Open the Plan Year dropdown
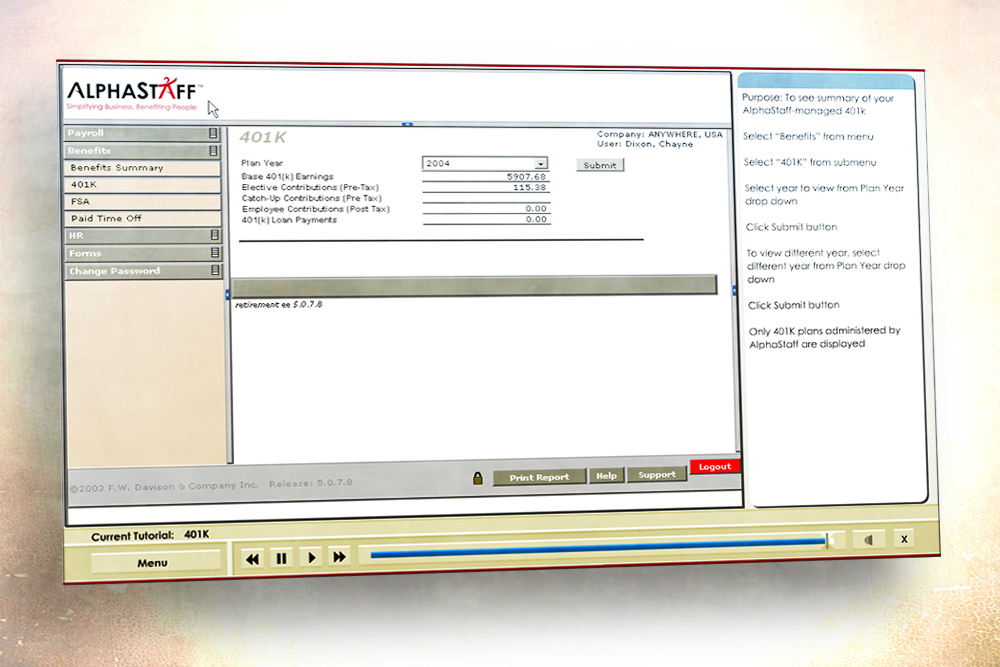 (540, 163)
